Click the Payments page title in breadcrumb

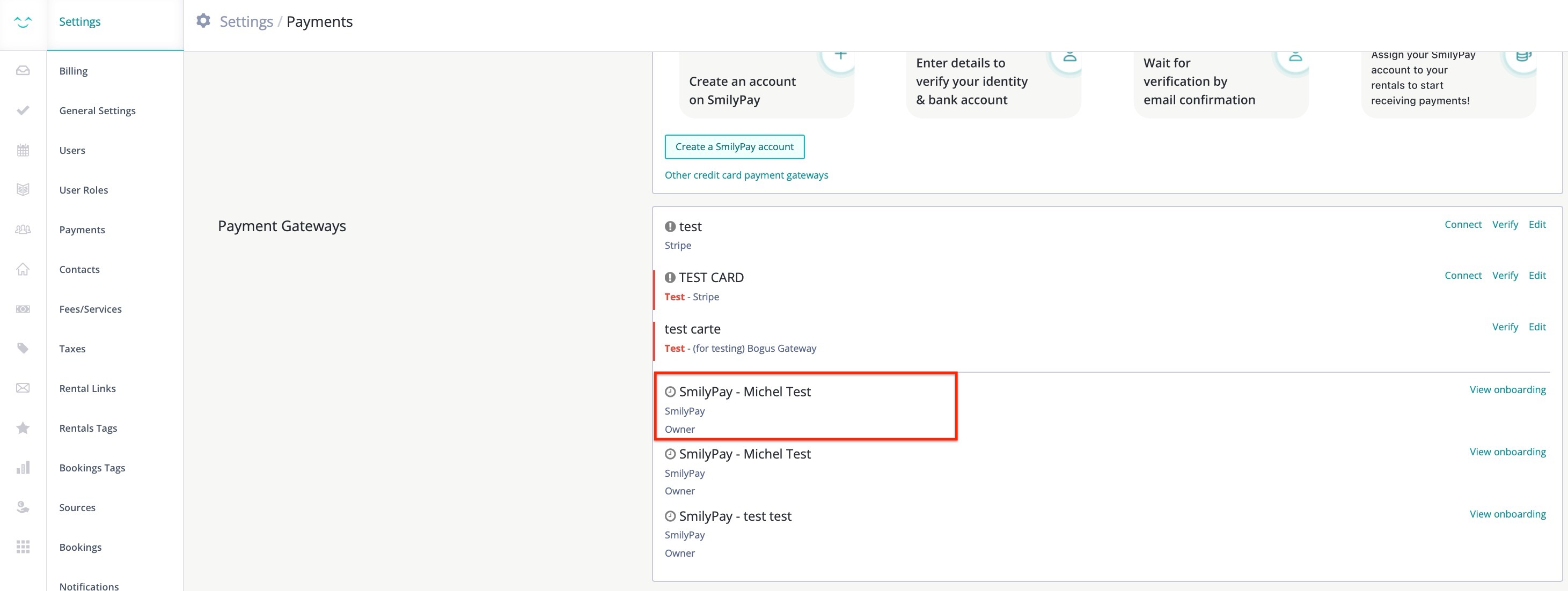(320, 22)
